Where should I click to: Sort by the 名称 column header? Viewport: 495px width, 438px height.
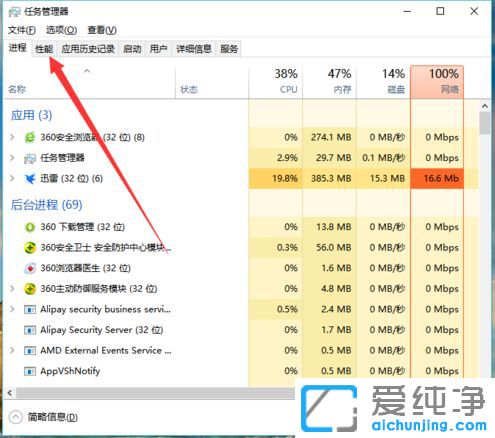point(89,82)
